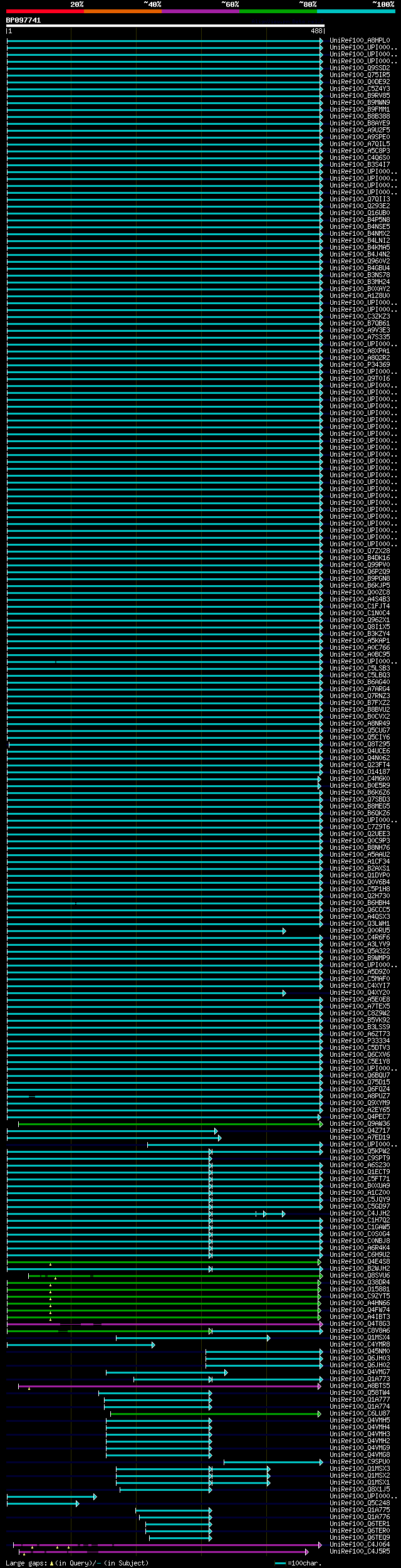
Task: Select label UniRef100_B3S4I7
Action: [x=360, y=165]
